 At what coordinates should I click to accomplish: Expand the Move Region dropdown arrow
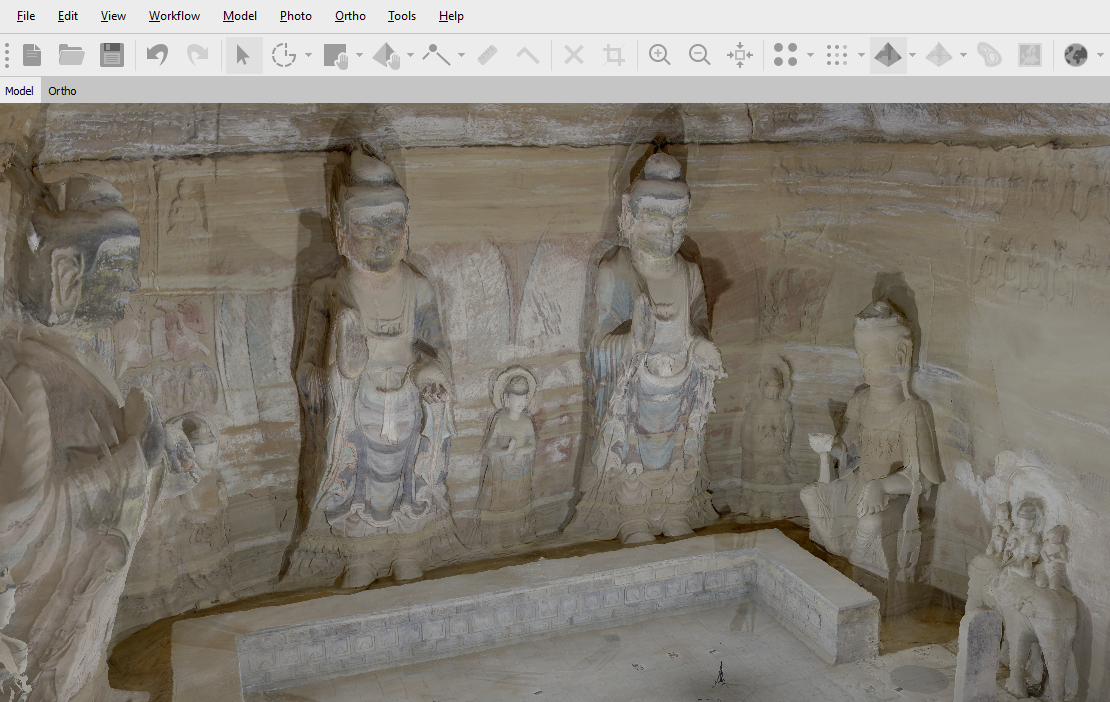pos(360,55)
